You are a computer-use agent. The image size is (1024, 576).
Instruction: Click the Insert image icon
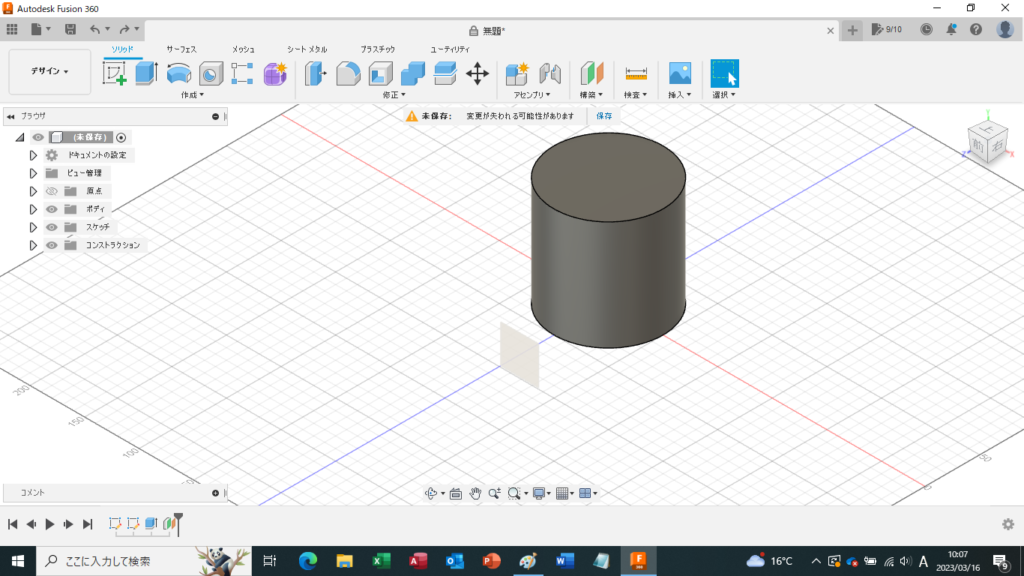pos(680,73)
